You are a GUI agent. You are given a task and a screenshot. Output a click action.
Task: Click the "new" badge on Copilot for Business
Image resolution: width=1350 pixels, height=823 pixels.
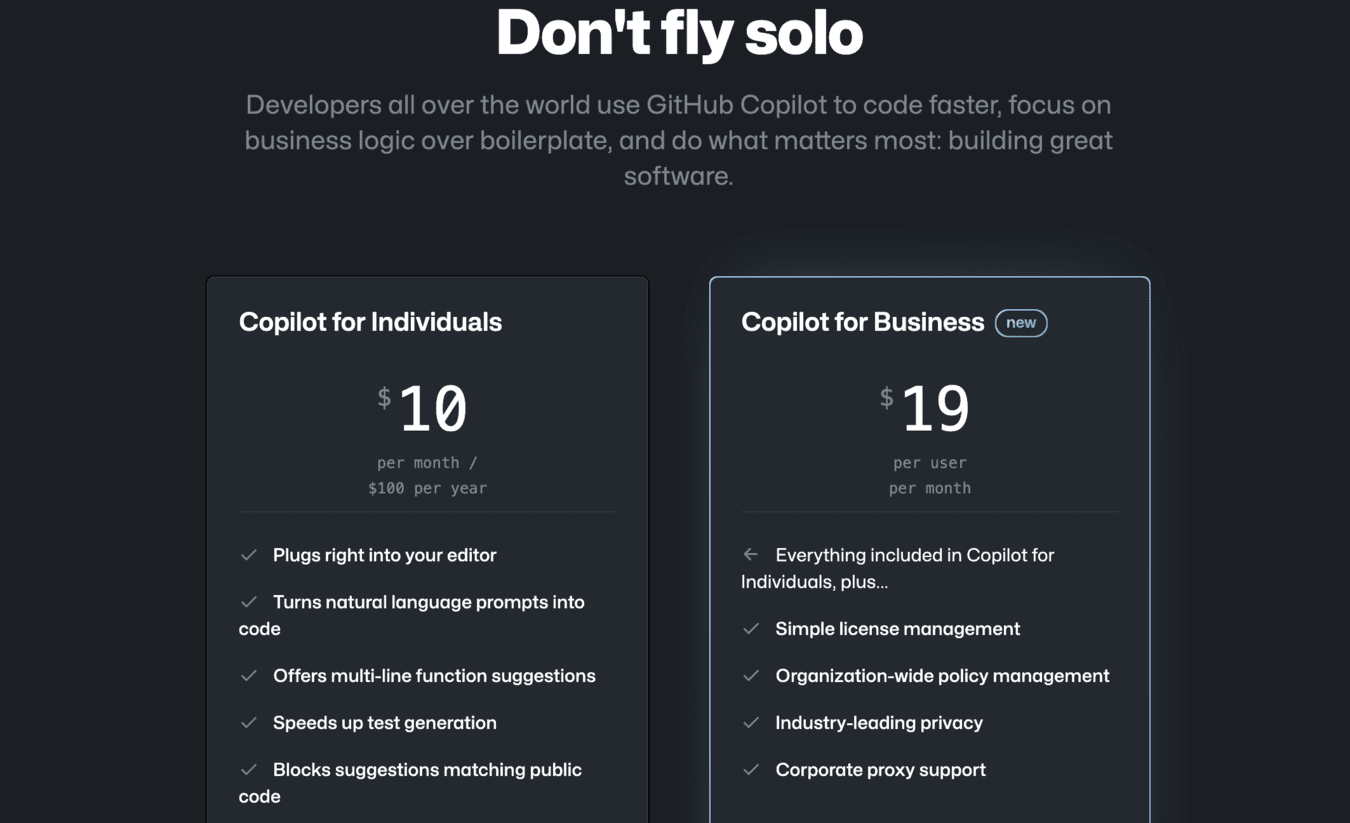[1021, 323]
